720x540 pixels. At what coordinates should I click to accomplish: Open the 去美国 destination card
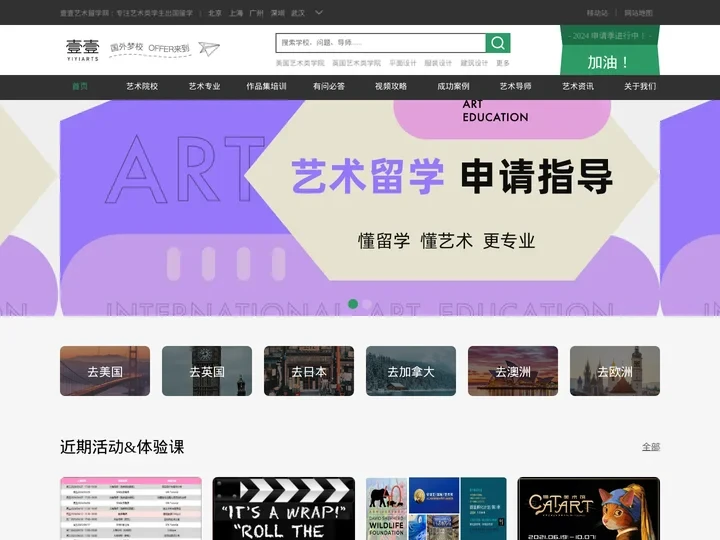coord(105,371)
